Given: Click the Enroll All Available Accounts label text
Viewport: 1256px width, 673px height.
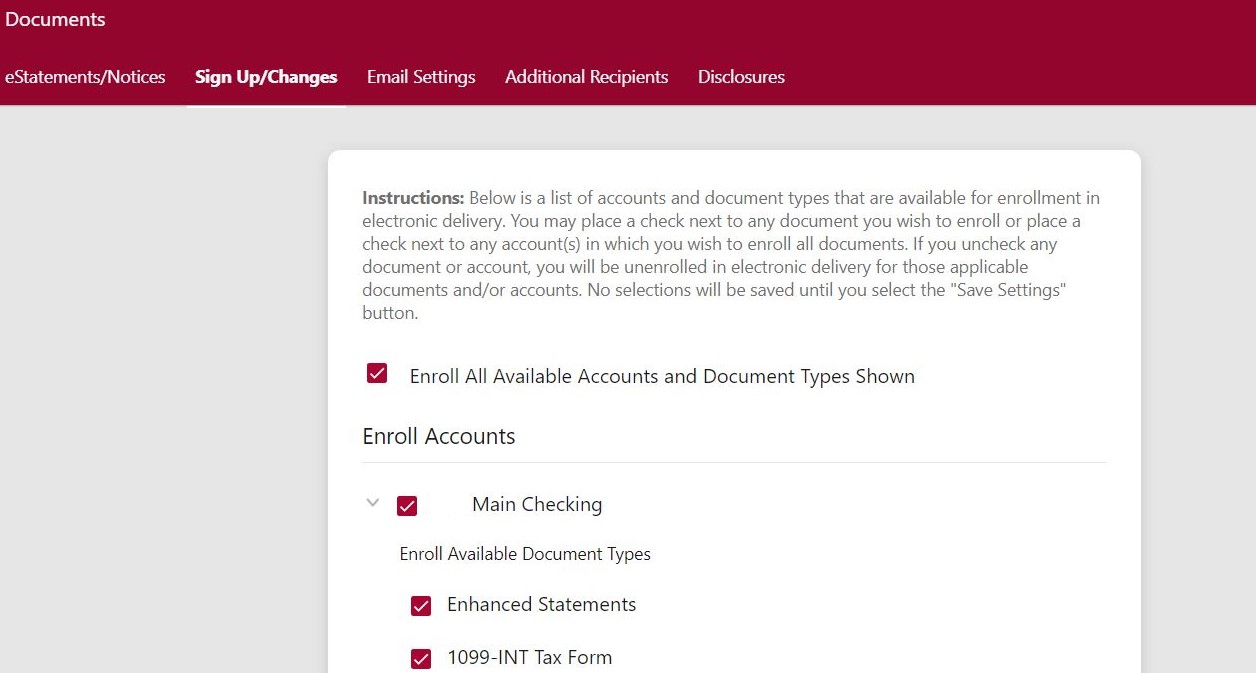Looking at the screenshot, I should [661, 377].
